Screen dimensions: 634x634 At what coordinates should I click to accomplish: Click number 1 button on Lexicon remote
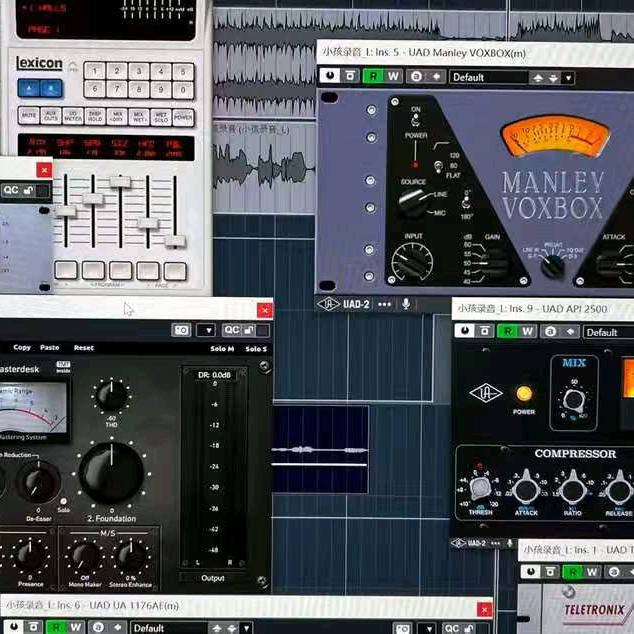94,71
